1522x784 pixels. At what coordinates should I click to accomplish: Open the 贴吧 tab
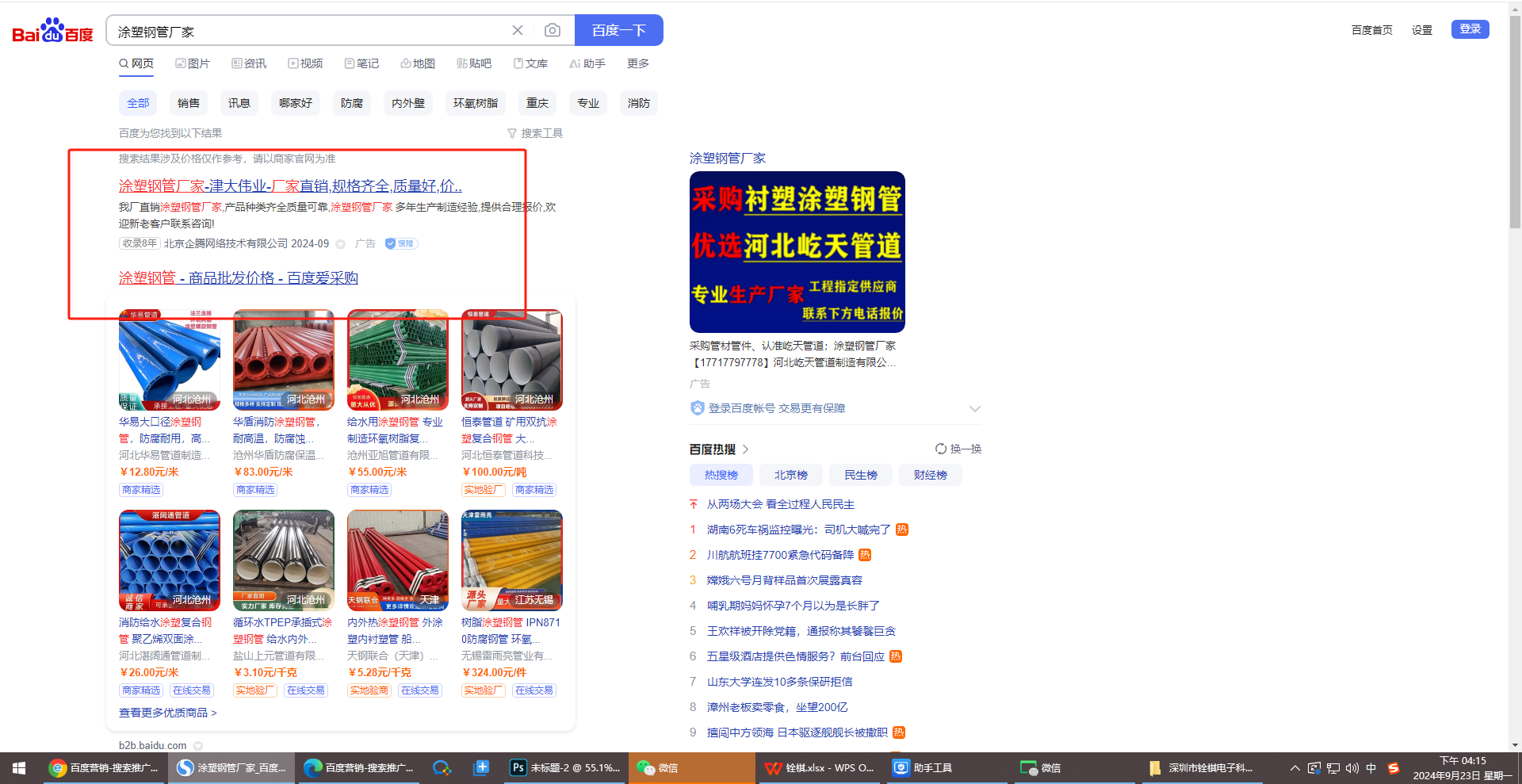(x=474, y=63)
